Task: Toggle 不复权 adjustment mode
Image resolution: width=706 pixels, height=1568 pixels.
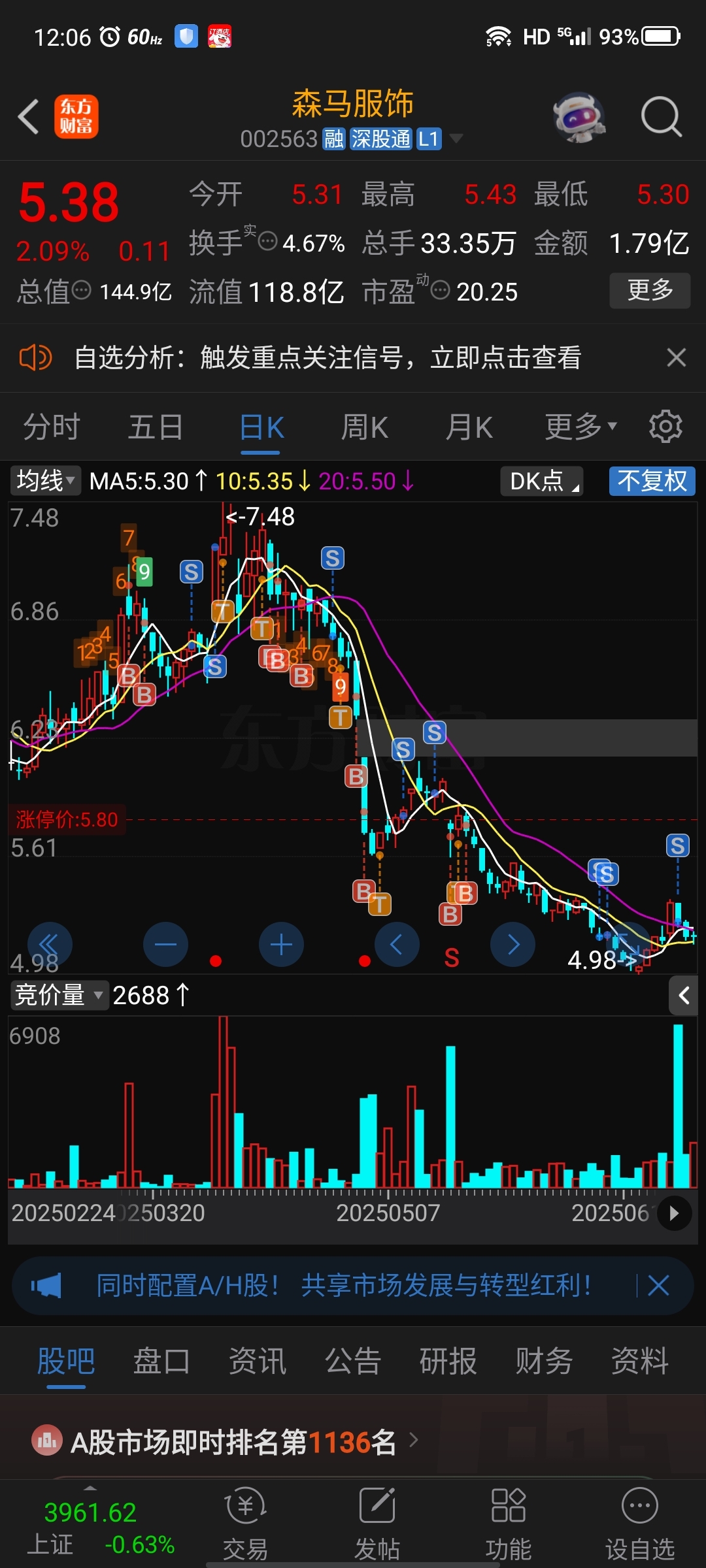Action: [x=652, y=481]
